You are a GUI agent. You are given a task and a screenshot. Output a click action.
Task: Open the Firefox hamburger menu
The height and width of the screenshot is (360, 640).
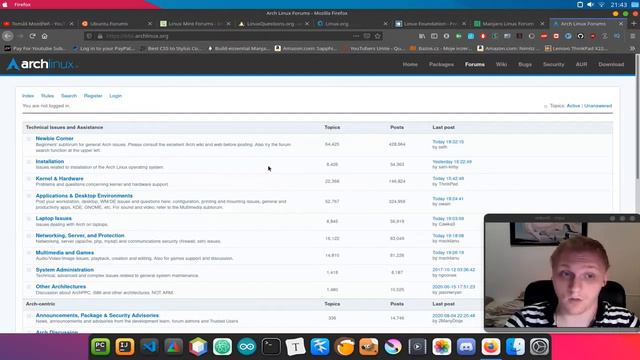click(633, 36)
